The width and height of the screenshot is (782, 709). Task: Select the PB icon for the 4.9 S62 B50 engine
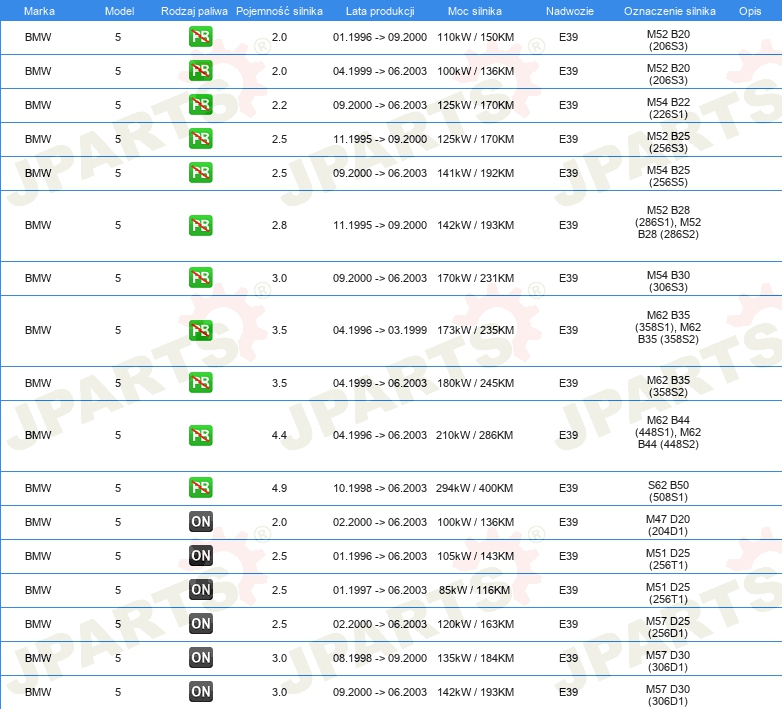[200, 488]
